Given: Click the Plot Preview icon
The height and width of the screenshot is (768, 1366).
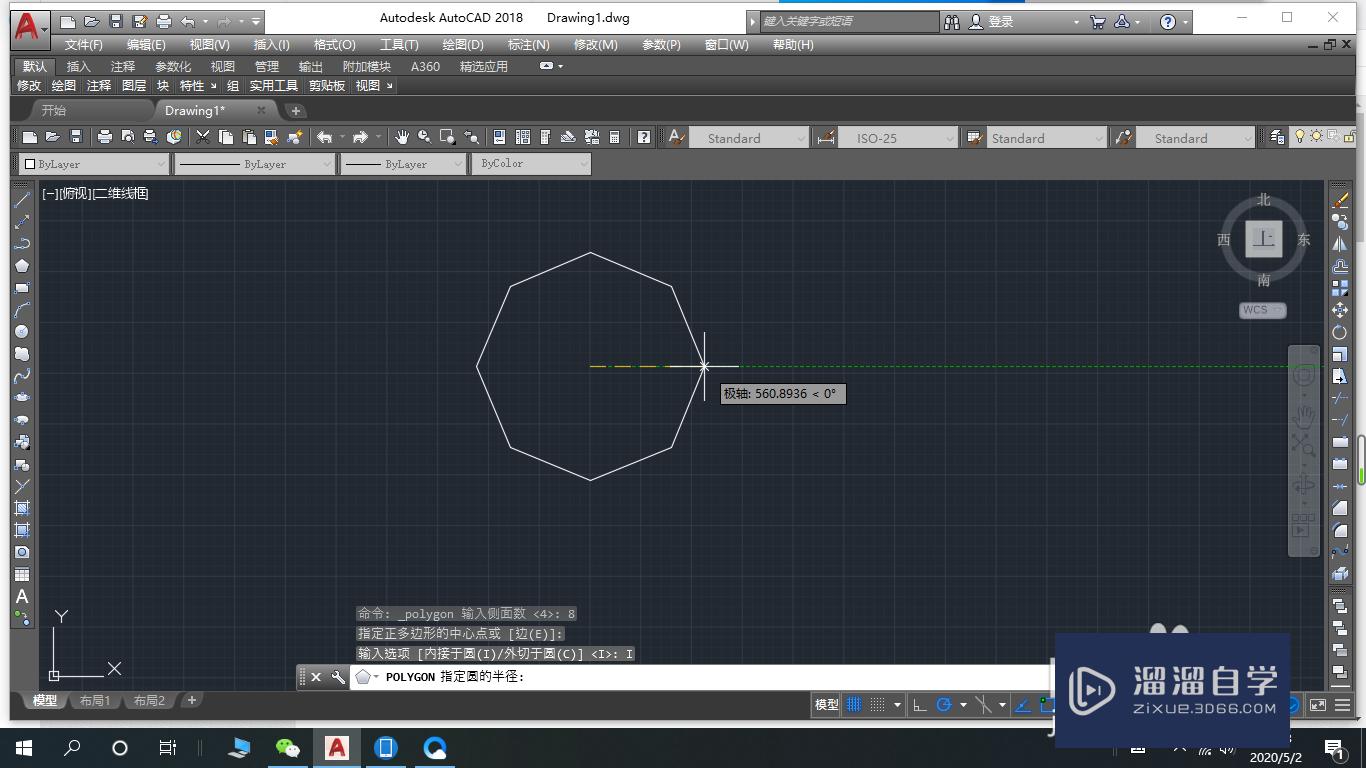Looking at the screenshot, I should pos(127,137).
